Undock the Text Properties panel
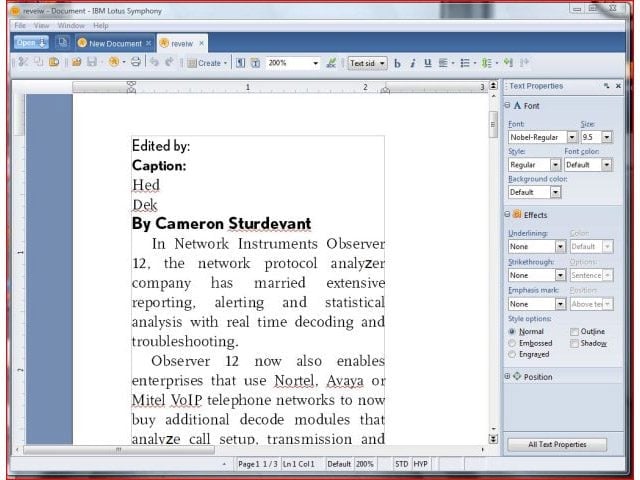 [x=607, y=86]
